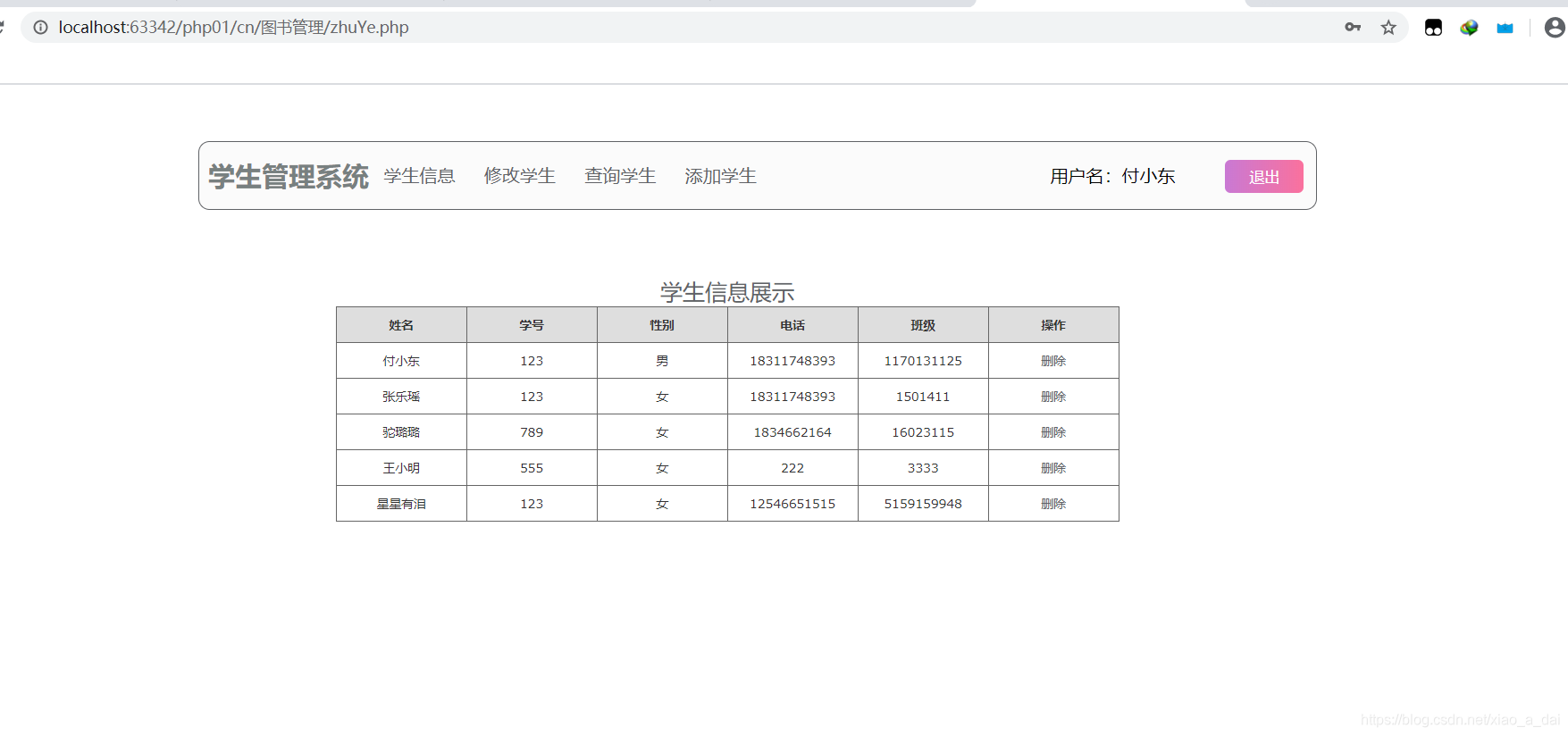The image size is (1568, 736).
Task: View site information icon in address bar
Action: pos(40,28)
